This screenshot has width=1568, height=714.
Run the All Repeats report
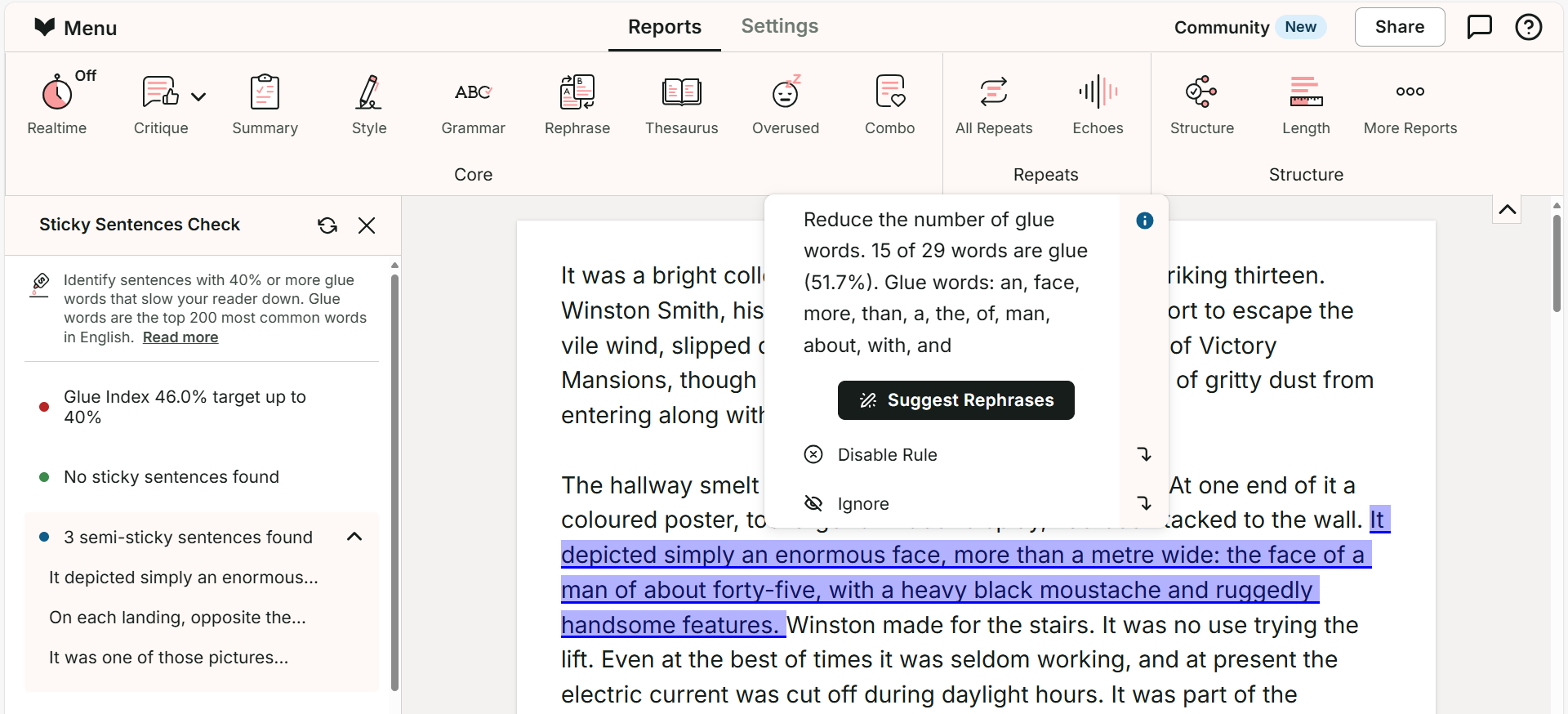tap(994, 103)
